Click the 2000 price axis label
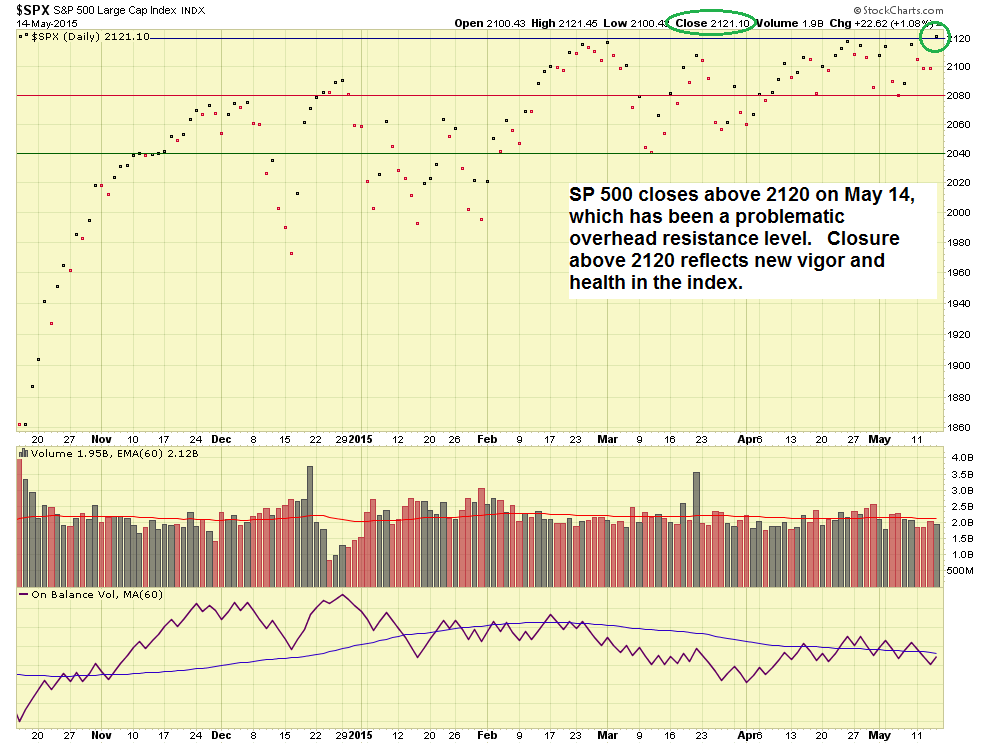Screen dimensions: 990x744 pyautogui.click(x=958, y=212)
